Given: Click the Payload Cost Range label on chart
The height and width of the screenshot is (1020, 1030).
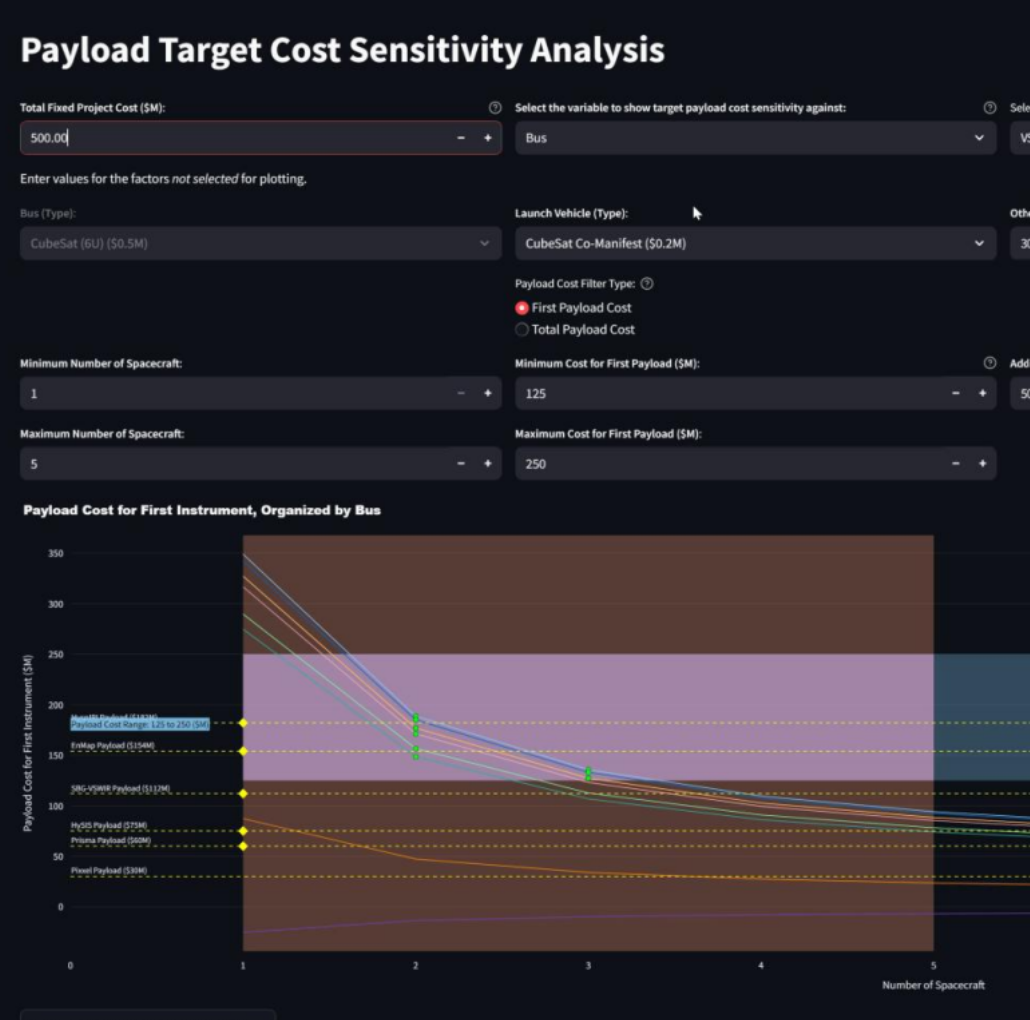Looking at the screenshot, I should pyautogui.click(x=140, y=724).
